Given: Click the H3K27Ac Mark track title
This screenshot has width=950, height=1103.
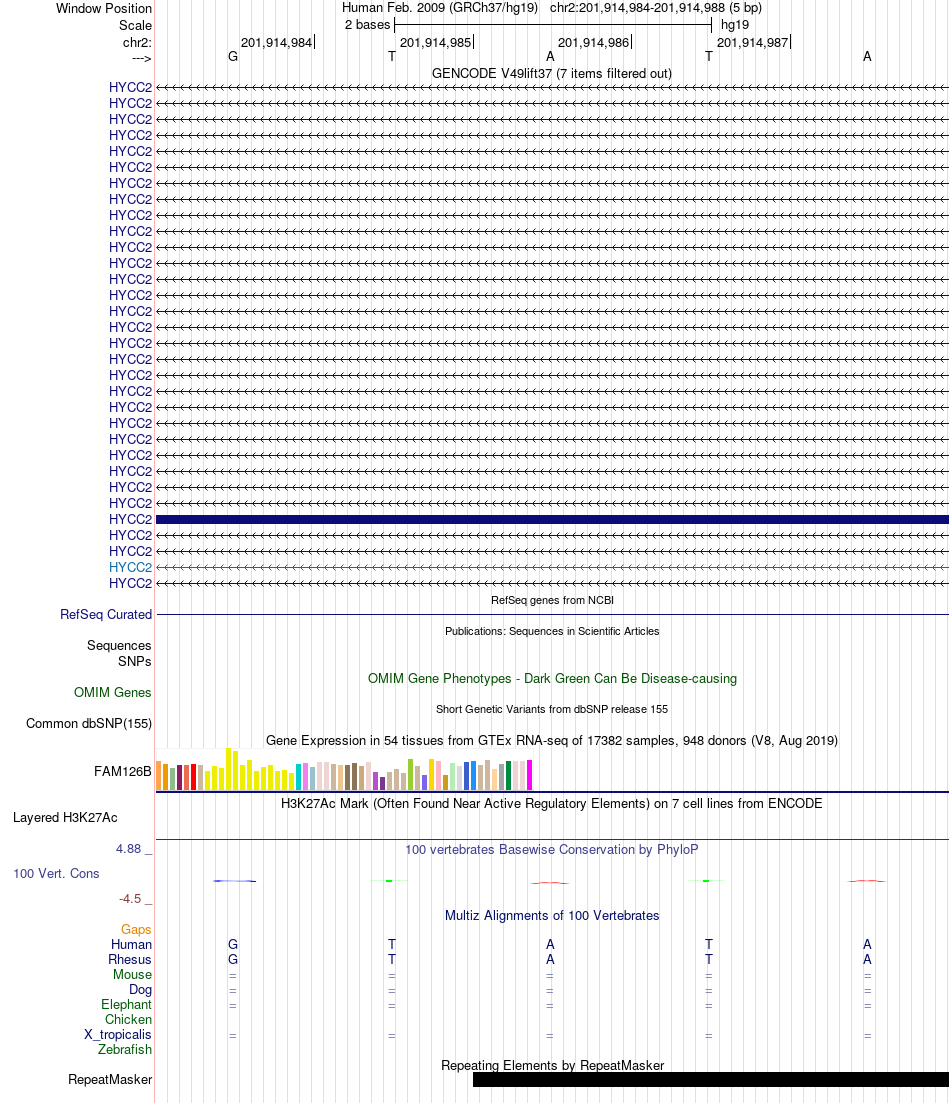Looking at the screenshot, I should pos(552,803).
